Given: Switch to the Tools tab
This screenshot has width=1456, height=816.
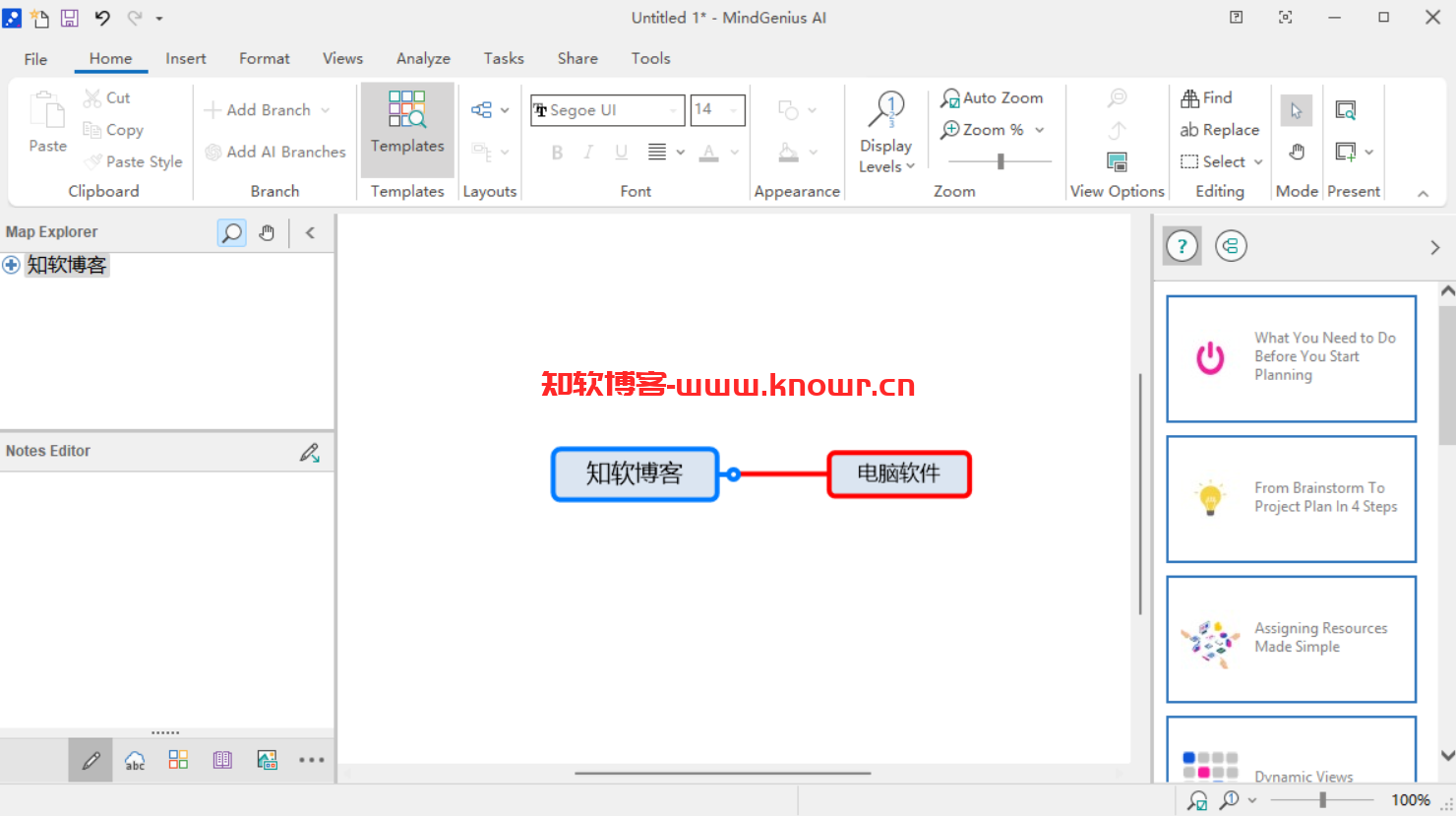Looking at the screenshot, I should [650, 59].
